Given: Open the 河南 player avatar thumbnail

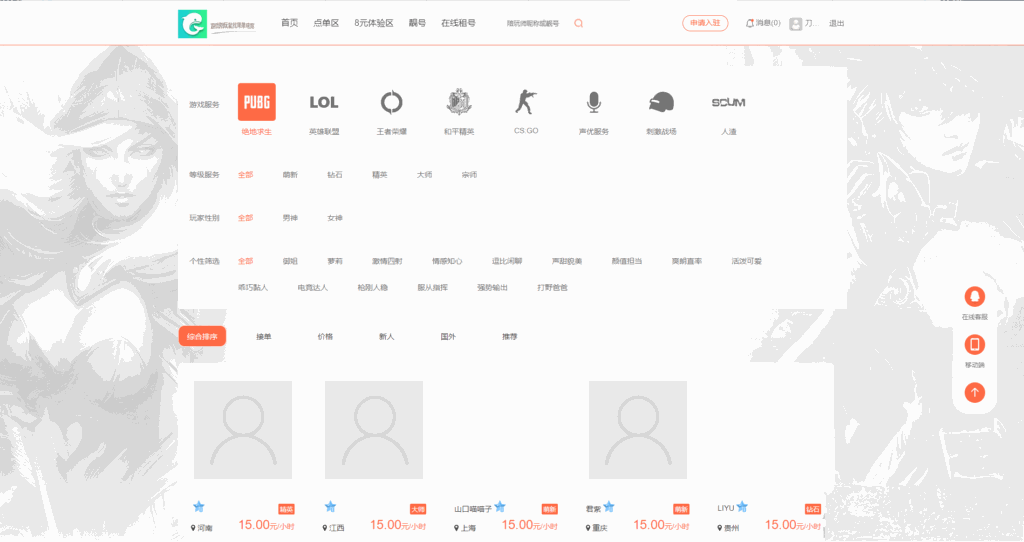Looking at the screenshot, I should (243, 430).
